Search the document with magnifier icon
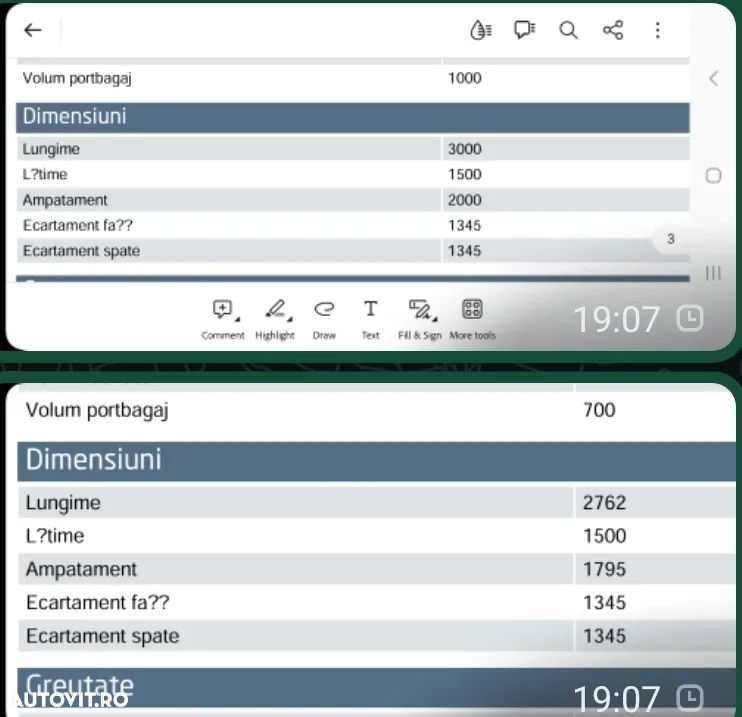Screen dimensions: 742x717 (x=568, y=30)
